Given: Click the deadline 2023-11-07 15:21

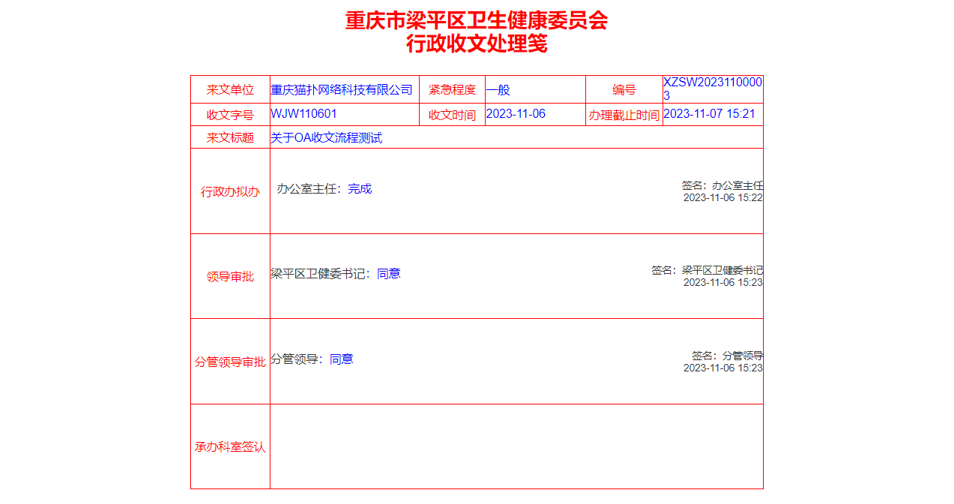Looking at the screenshot, I should click(709, 114).
